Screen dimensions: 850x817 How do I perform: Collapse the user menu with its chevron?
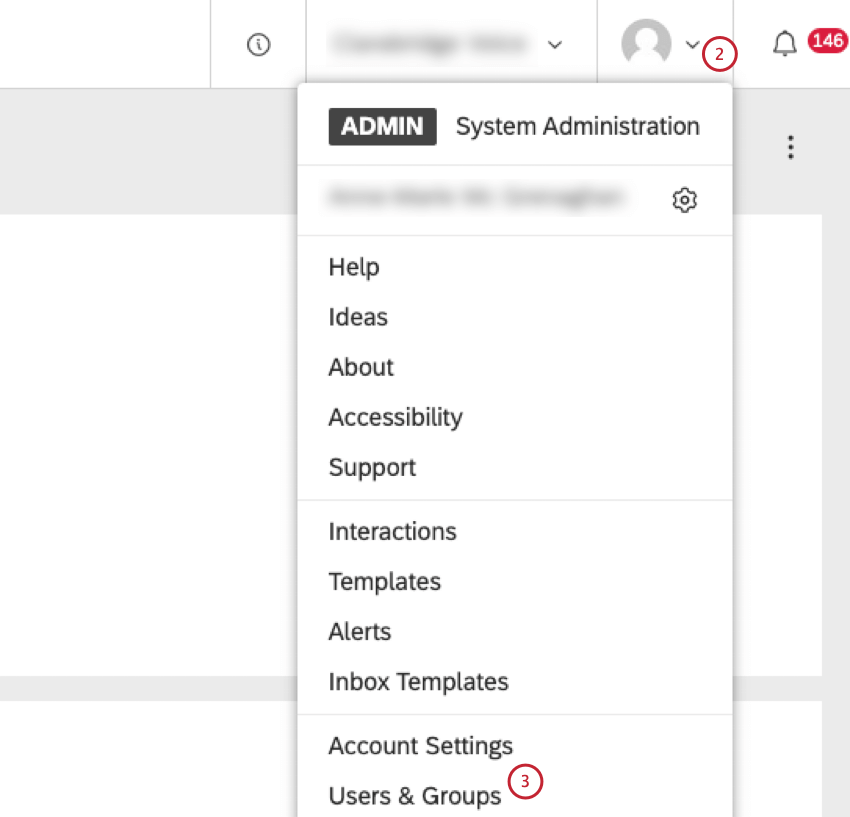coord(691,45)
